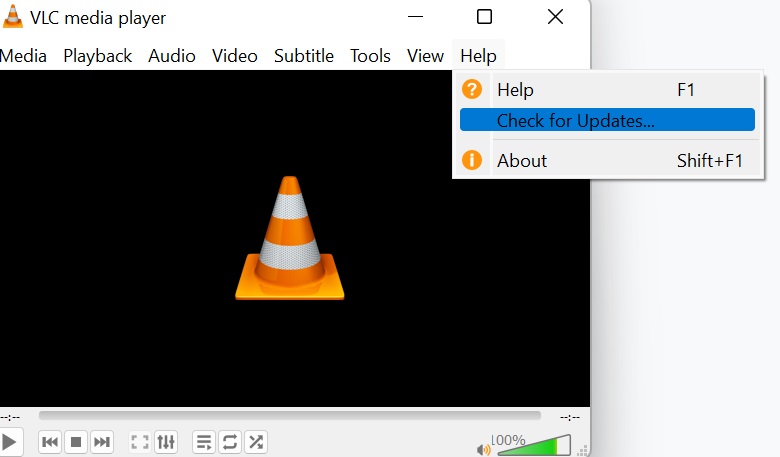Click the orange question mark Help icon
The width and height of the screenshot is (780, 457).
click(472, 90)
